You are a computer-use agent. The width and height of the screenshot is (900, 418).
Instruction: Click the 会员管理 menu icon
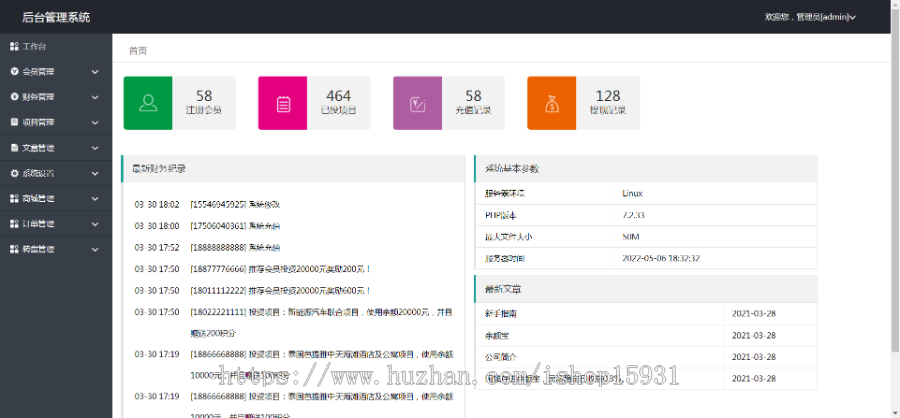coord(15,72)
